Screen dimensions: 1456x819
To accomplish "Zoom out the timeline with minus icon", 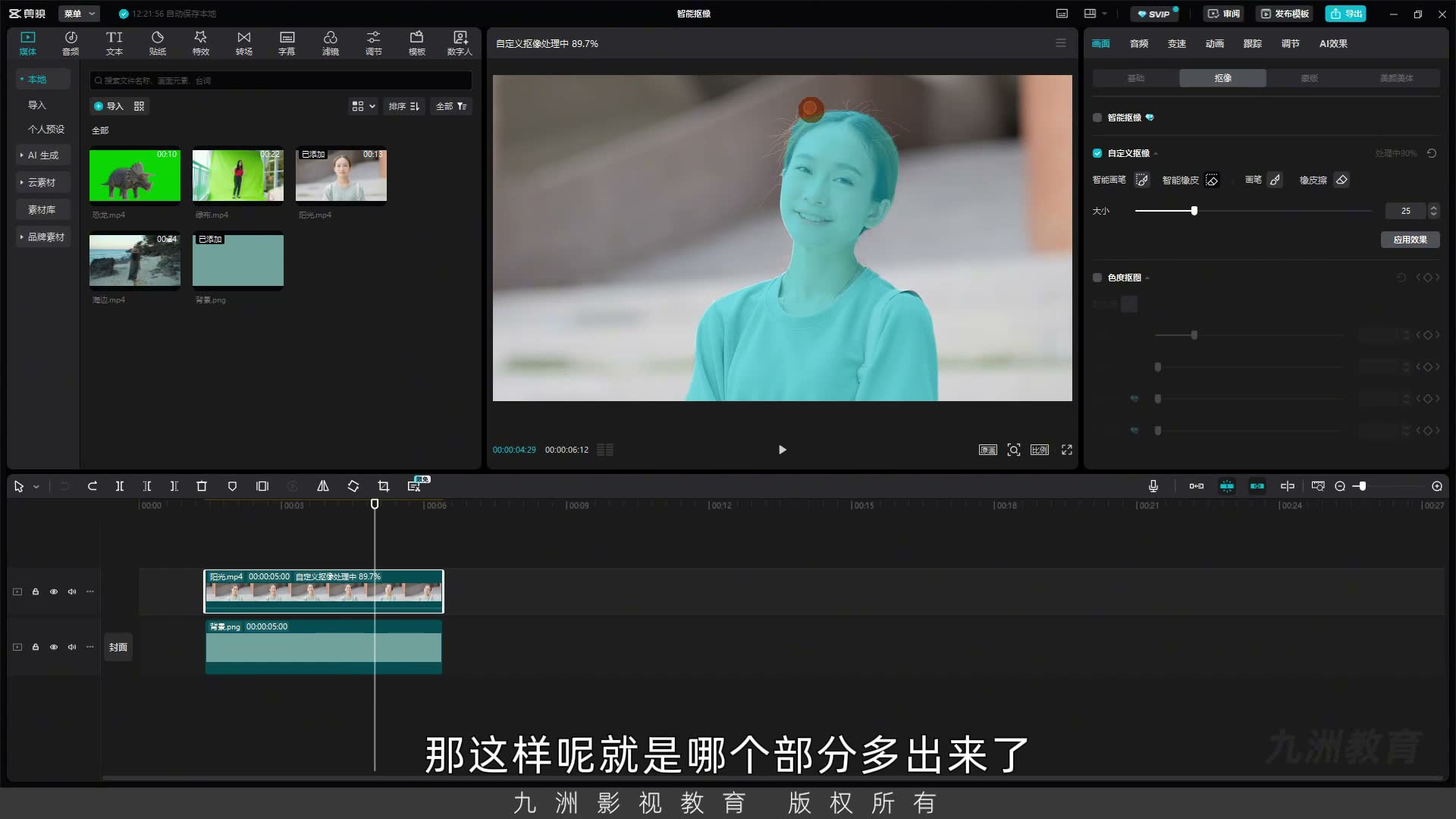I will click(x=1340, y=486).
